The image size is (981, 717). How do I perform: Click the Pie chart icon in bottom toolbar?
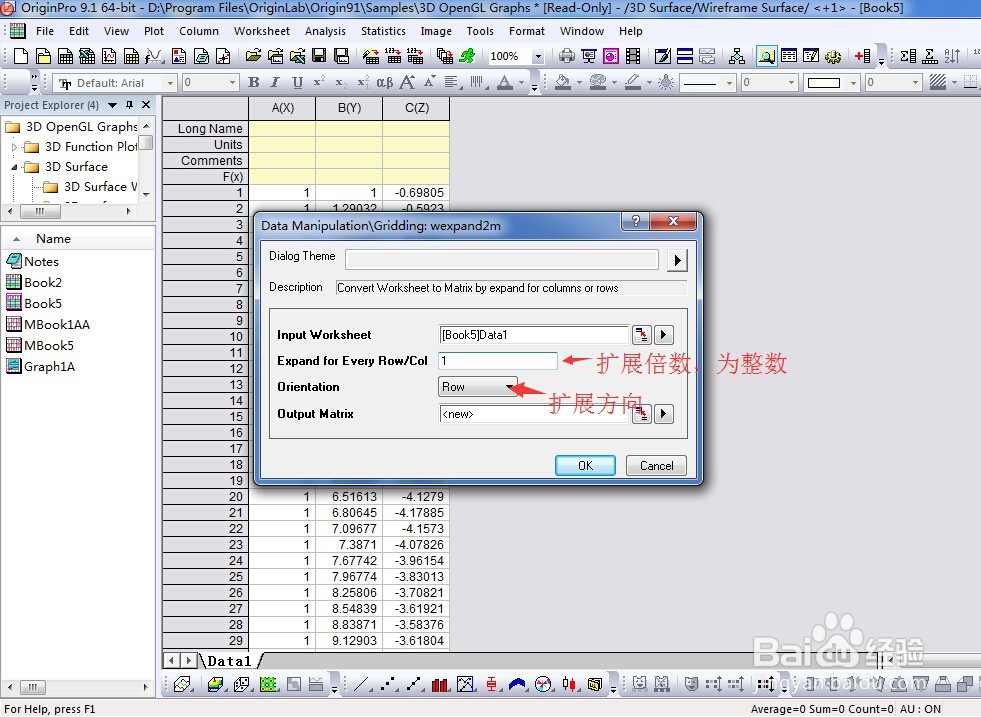[543, 684]
